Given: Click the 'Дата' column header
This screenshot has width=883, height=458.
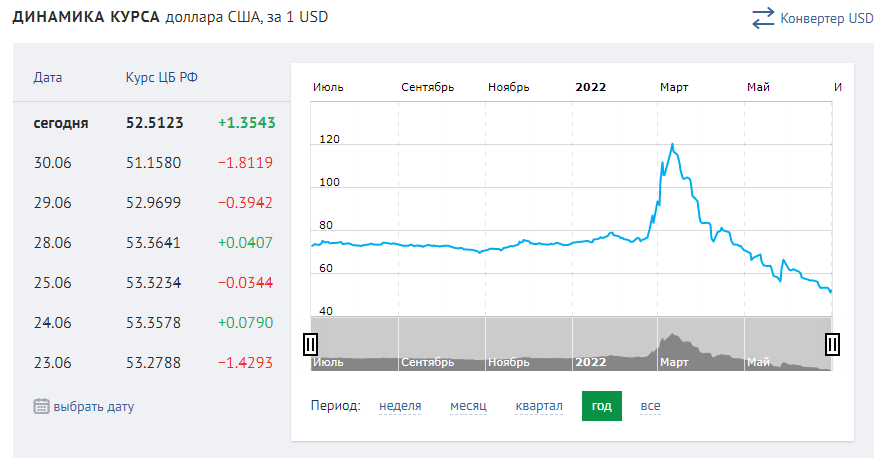Looking at the screenshot, I should (47, 77).
